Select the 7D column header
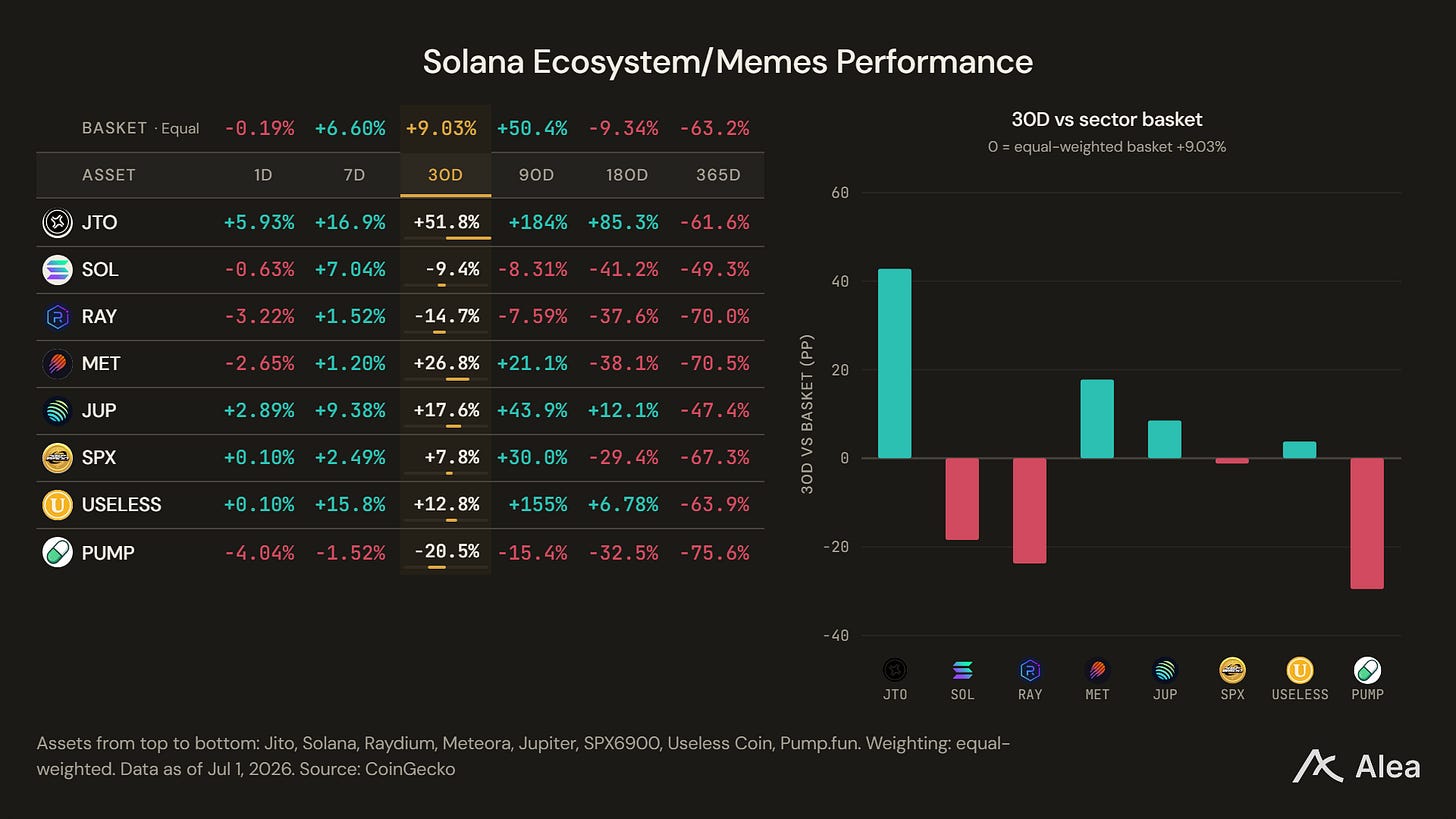 click(354, 175)
